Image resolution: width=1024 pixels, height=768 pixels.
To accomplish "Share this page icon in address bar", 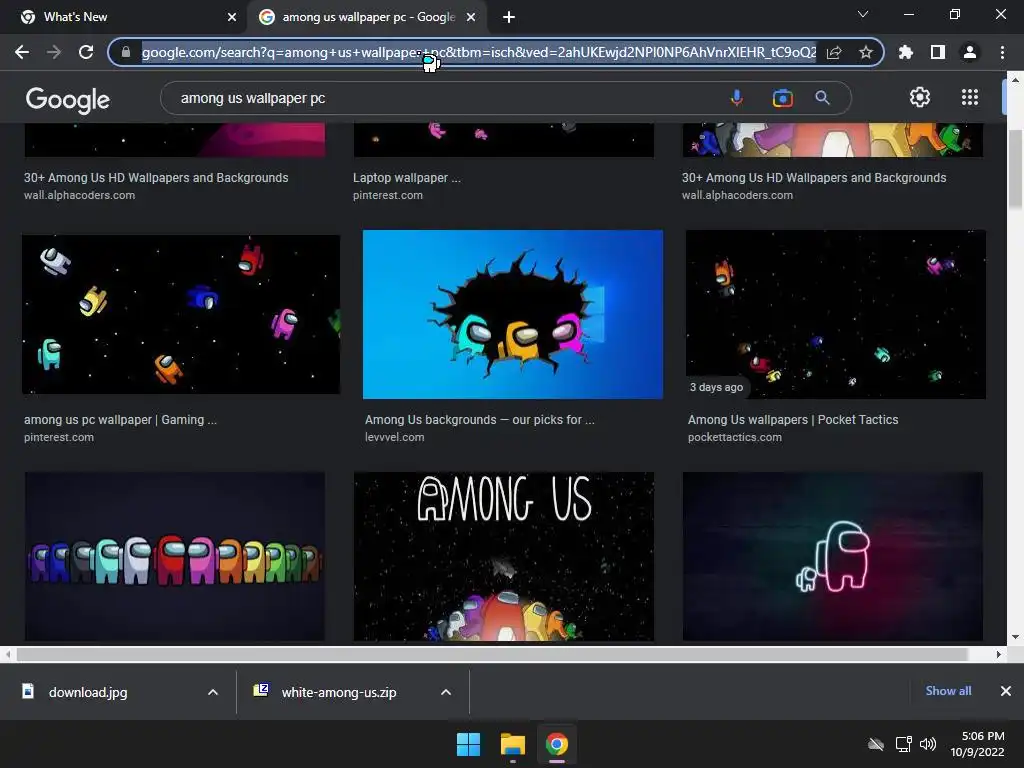I will 834,52.
